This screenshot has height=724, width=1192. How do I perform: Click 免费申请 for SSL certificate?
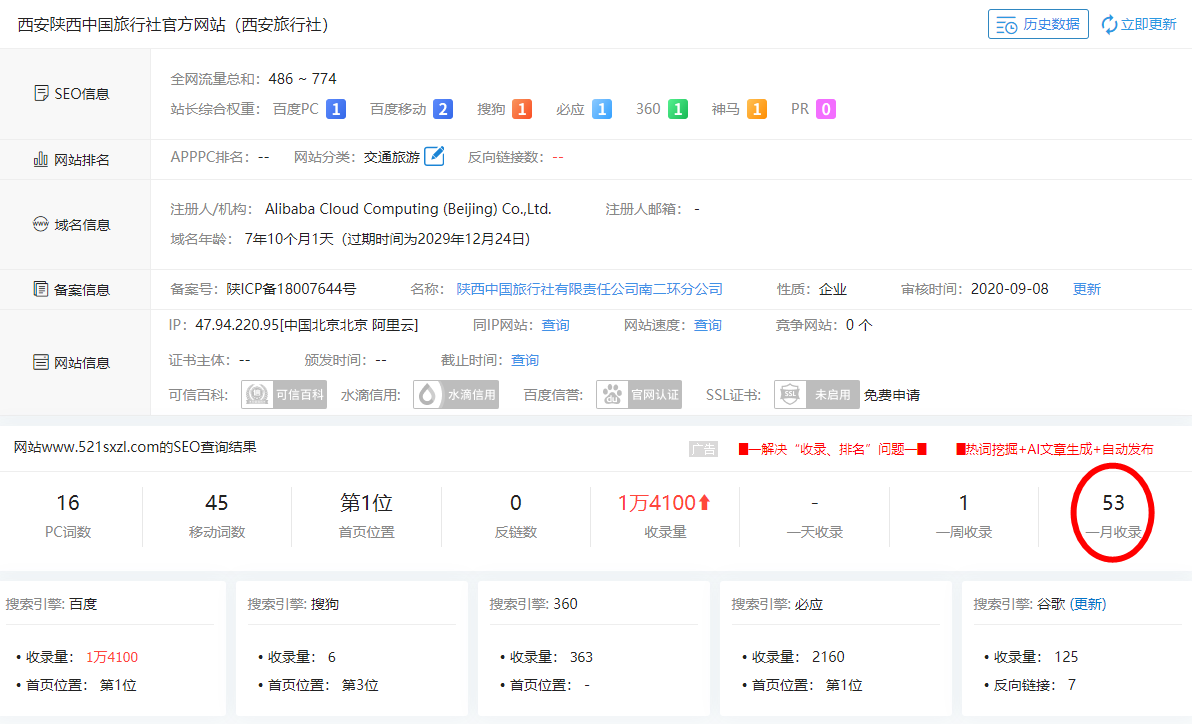[x=892, y=395]
